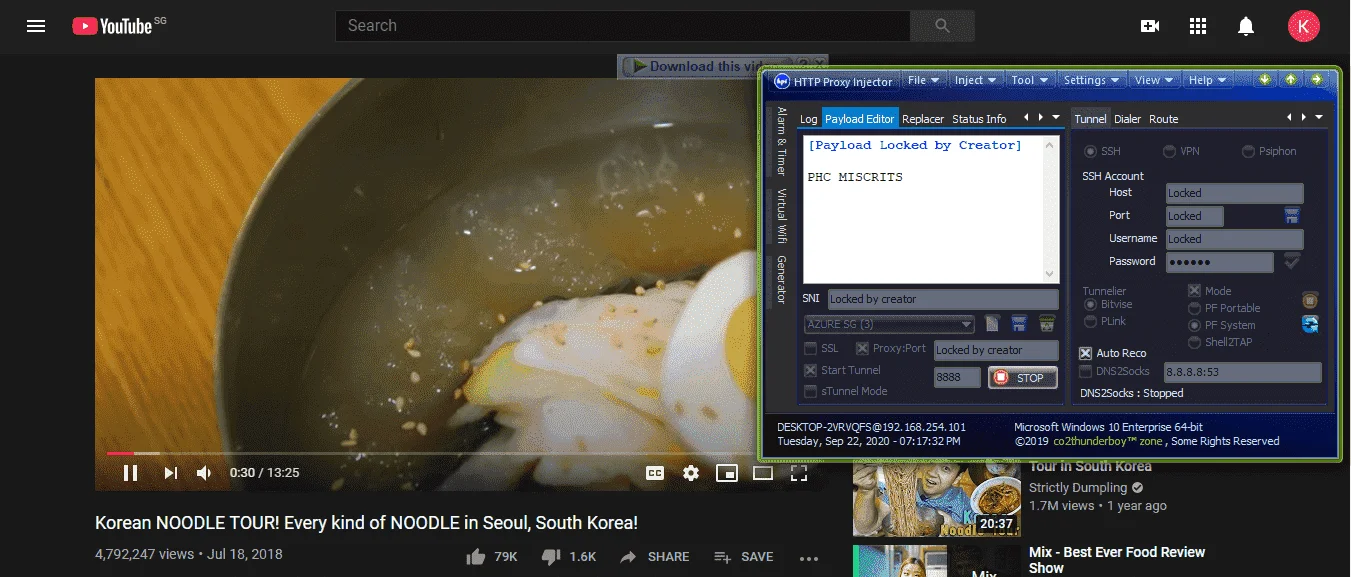
Task: Click the STOP button
Action: [1021, 378]
